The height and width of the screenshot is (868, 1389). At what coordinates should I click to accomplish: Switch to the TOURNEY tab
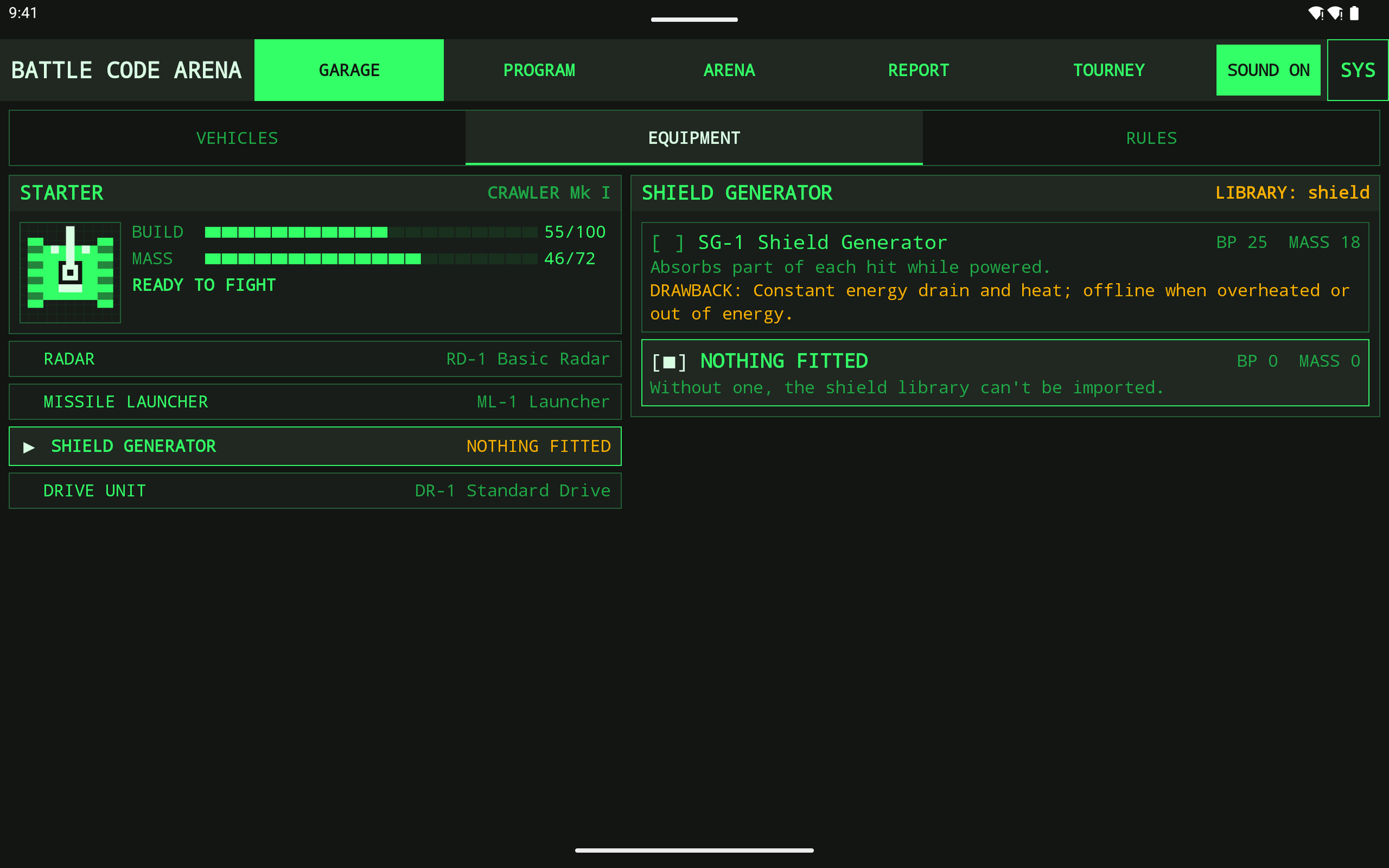[1108, 70]
